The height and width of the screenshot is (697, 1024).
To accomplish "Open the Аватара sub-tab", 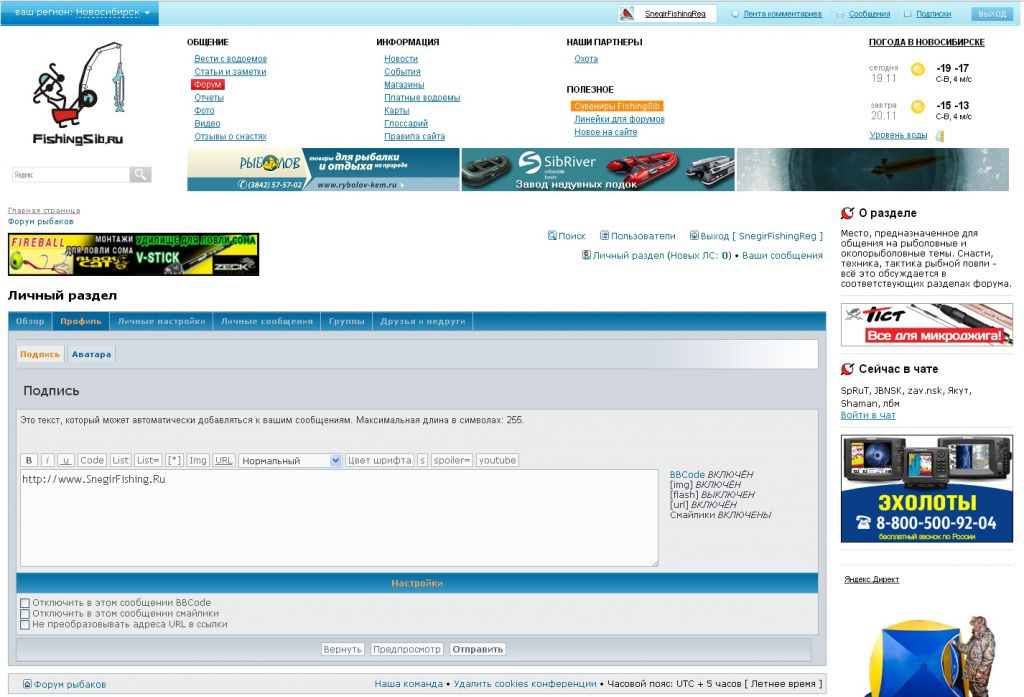I will coord(92,354).
